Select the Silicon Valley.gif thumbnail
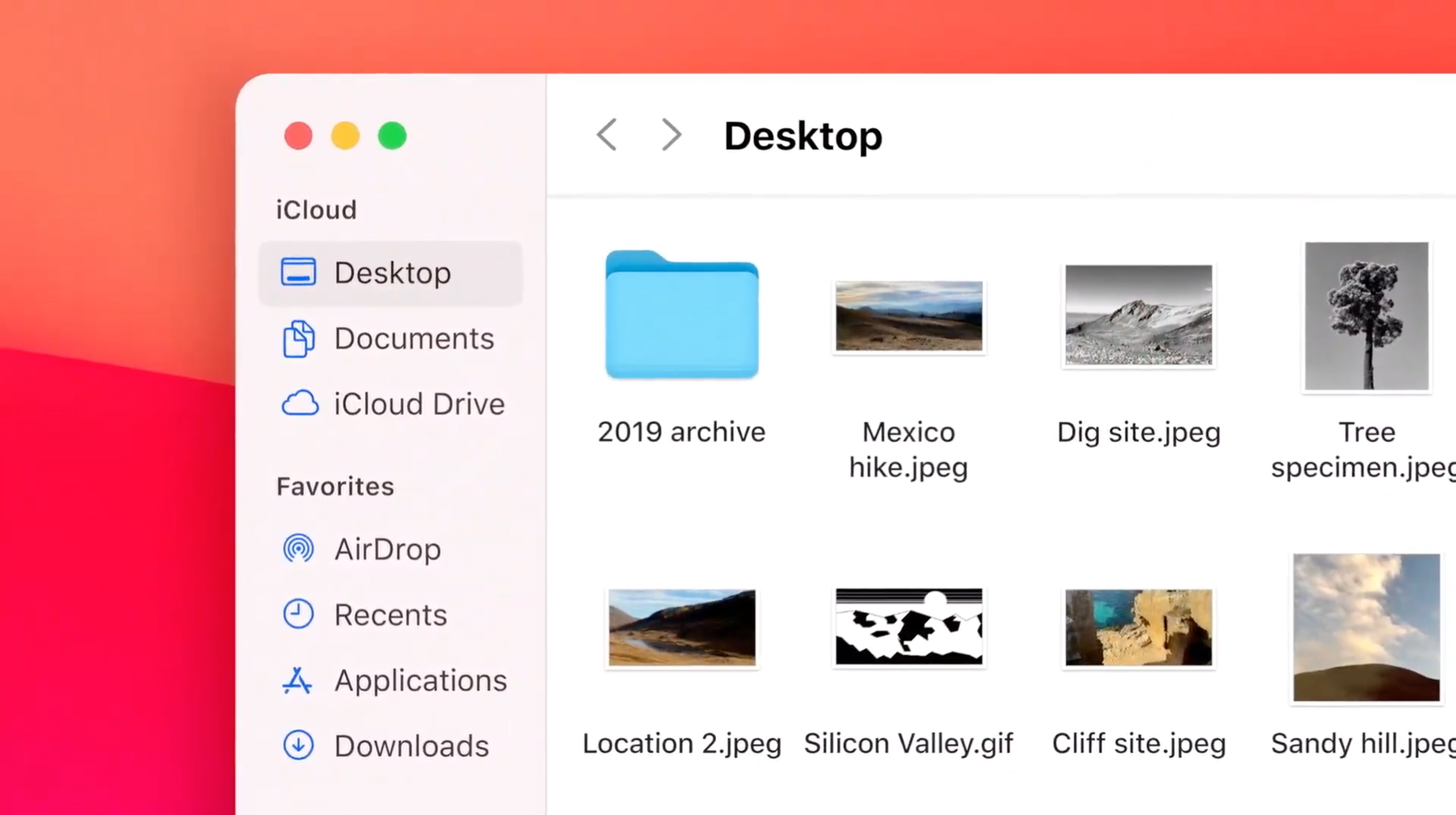 coord(909,627)
